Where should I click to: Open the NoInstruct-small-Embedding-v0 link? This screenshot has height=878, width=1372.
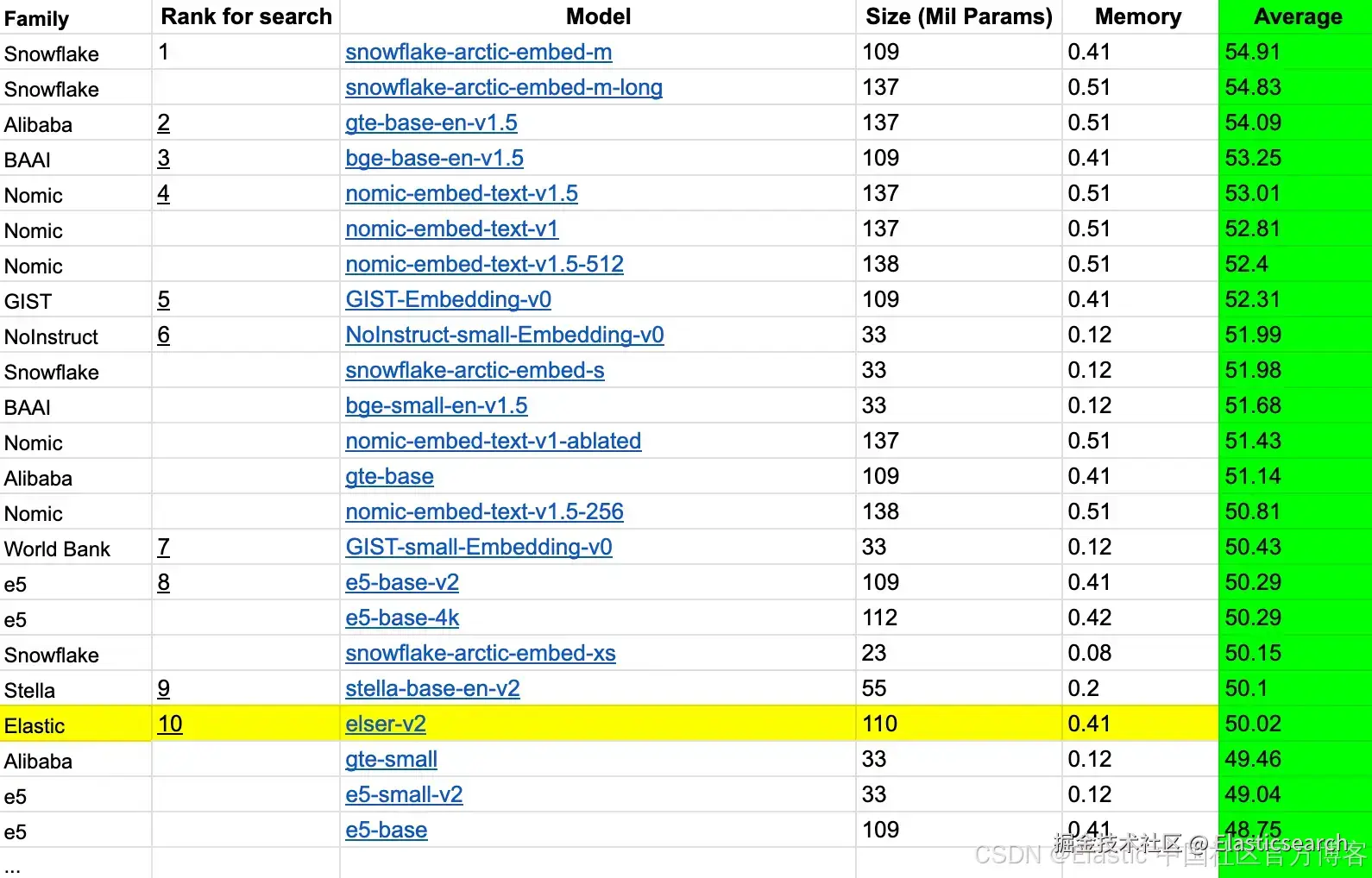[x=505, y=336]
